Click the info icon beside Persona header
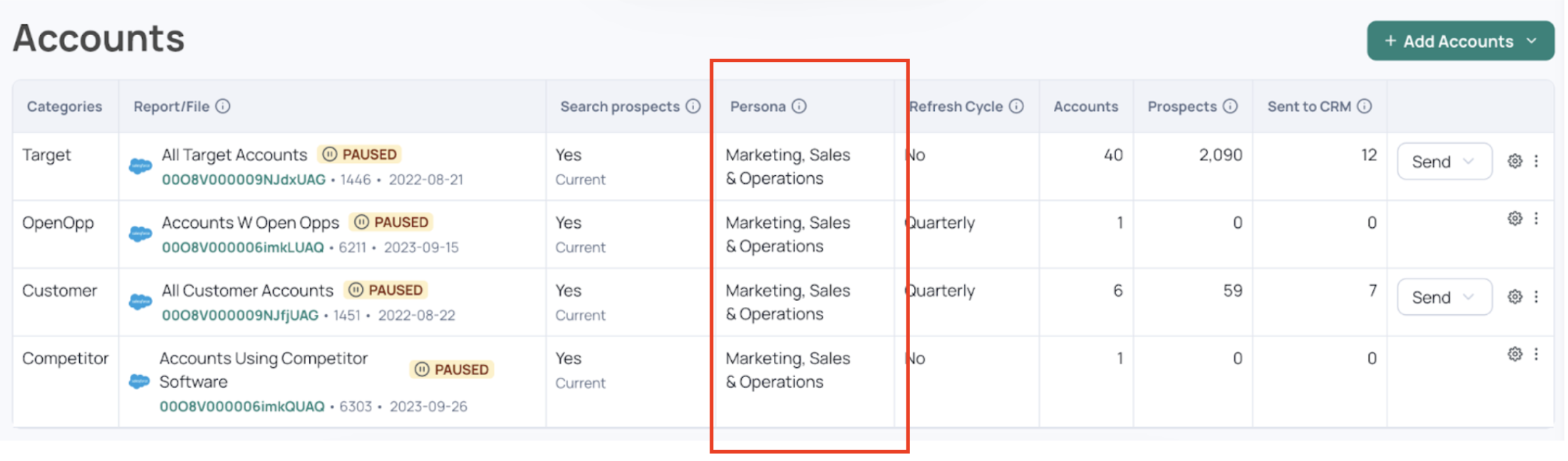1568x461 pixels. [x=799, y=106]
